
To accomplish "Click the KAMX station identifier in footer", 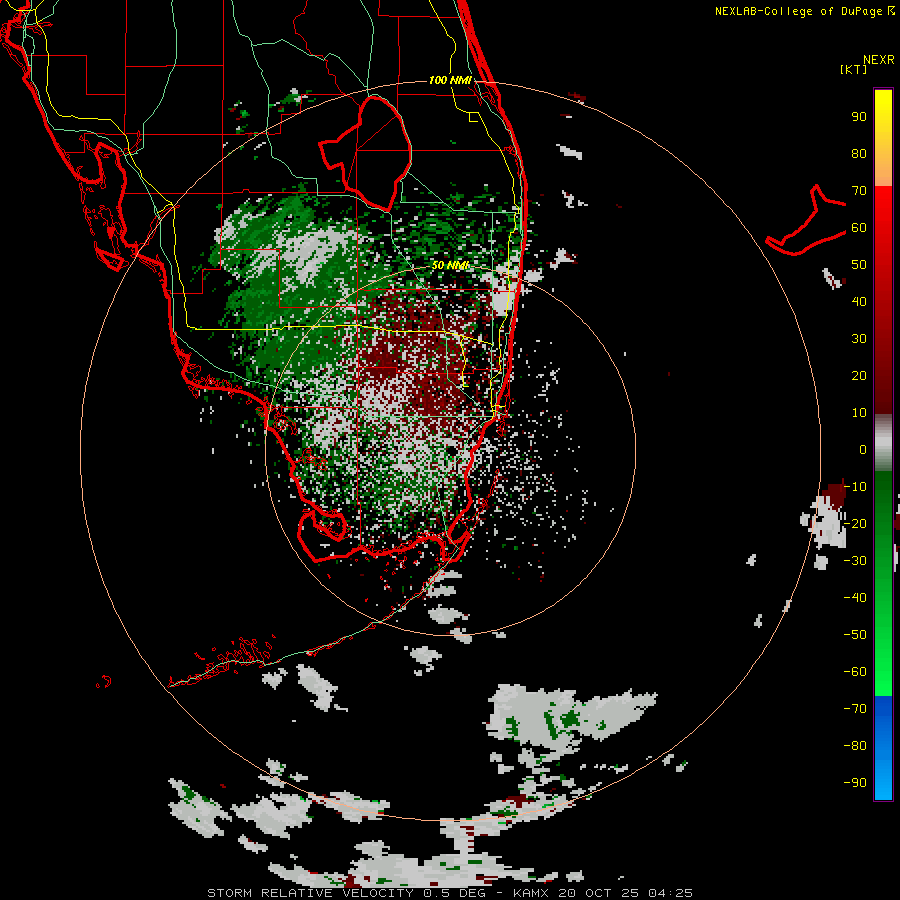I will tap(531, 893).
